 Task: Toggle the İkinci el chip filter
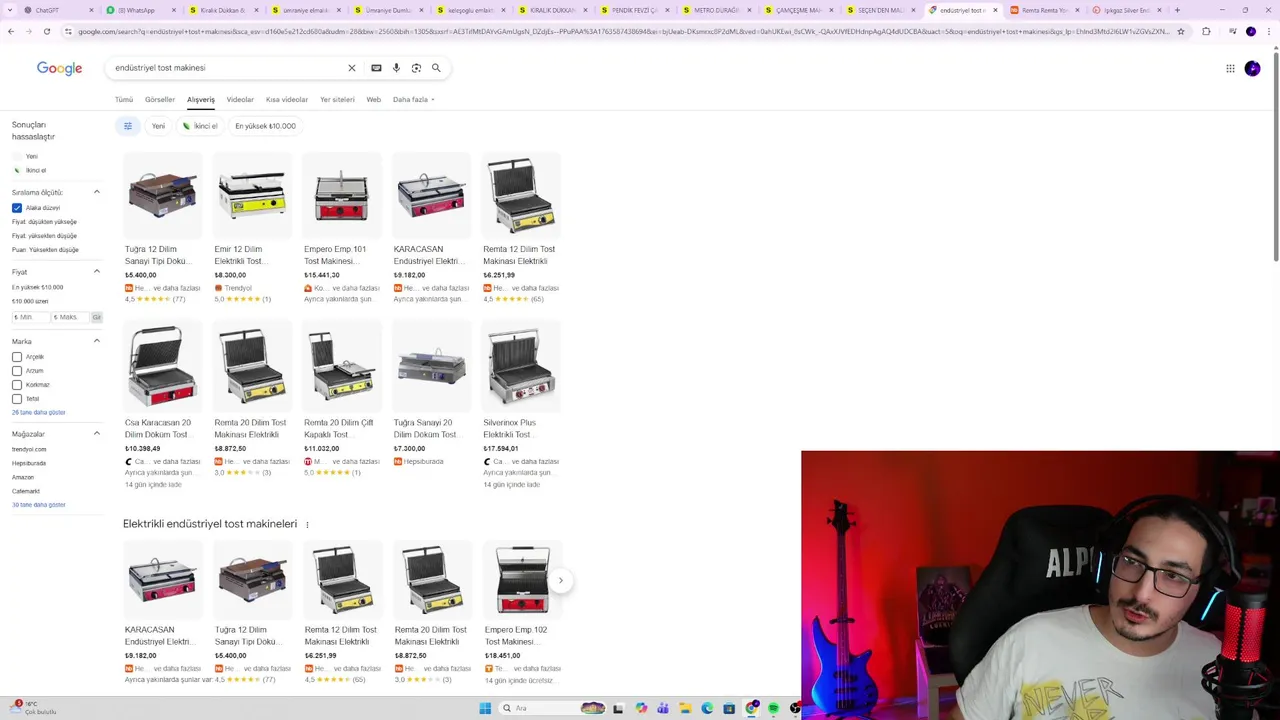(200, 126)
